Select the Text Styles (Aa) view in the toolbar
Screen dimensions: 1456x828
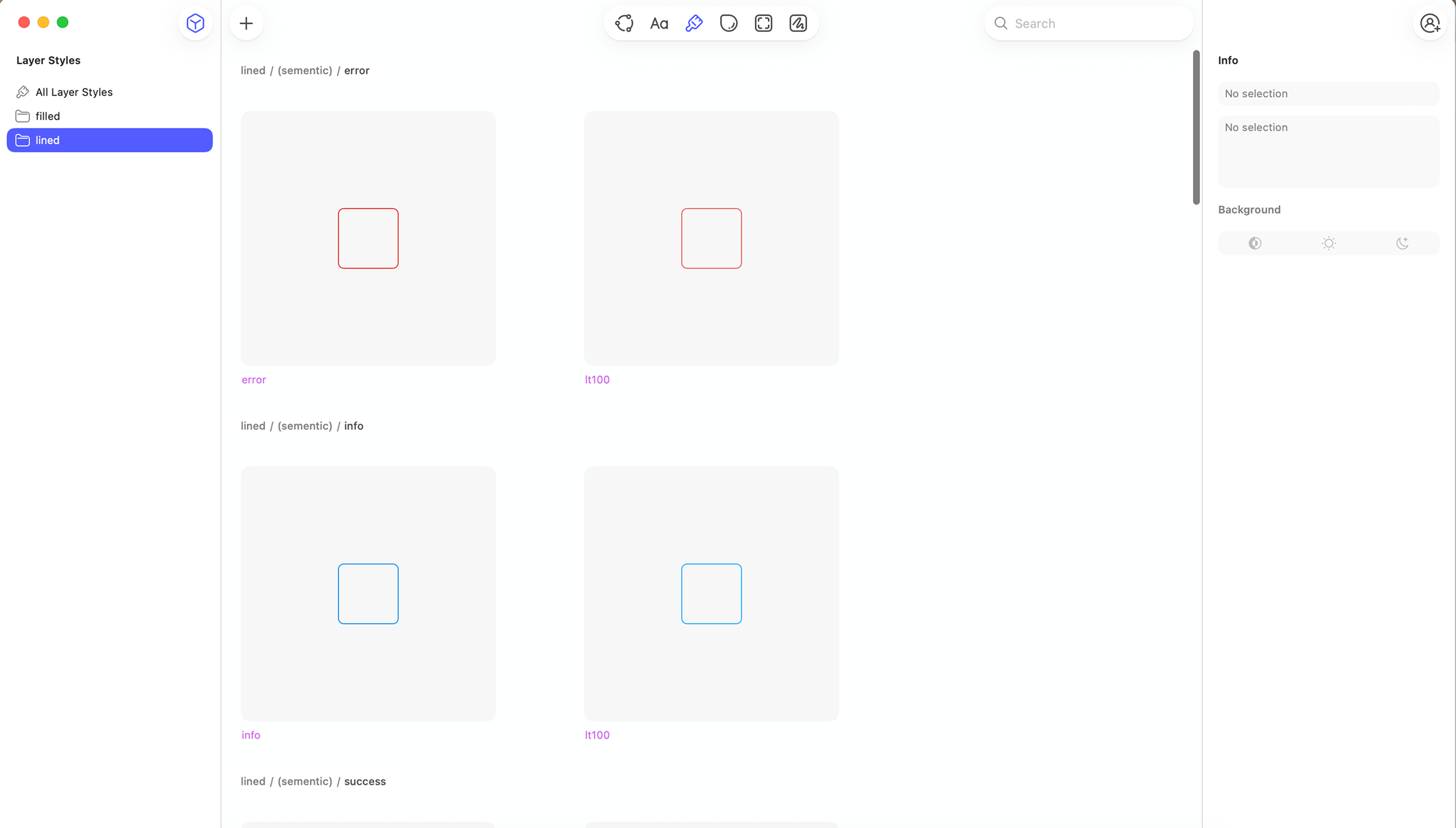(659, 23)
